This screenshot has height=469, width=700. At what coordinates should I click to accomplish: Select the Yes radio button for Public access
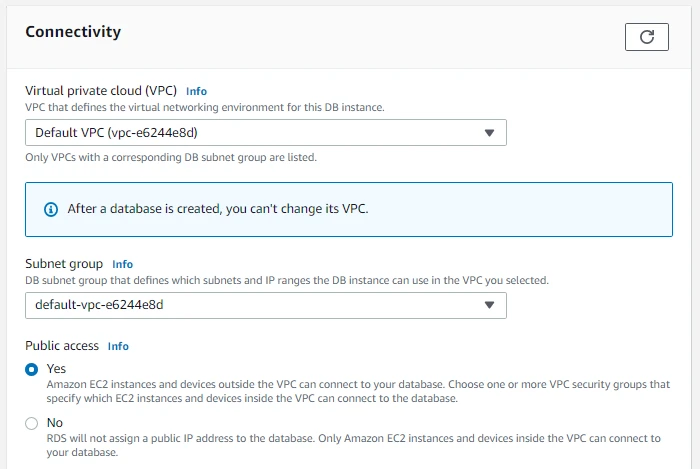click(x=32, y=369)
